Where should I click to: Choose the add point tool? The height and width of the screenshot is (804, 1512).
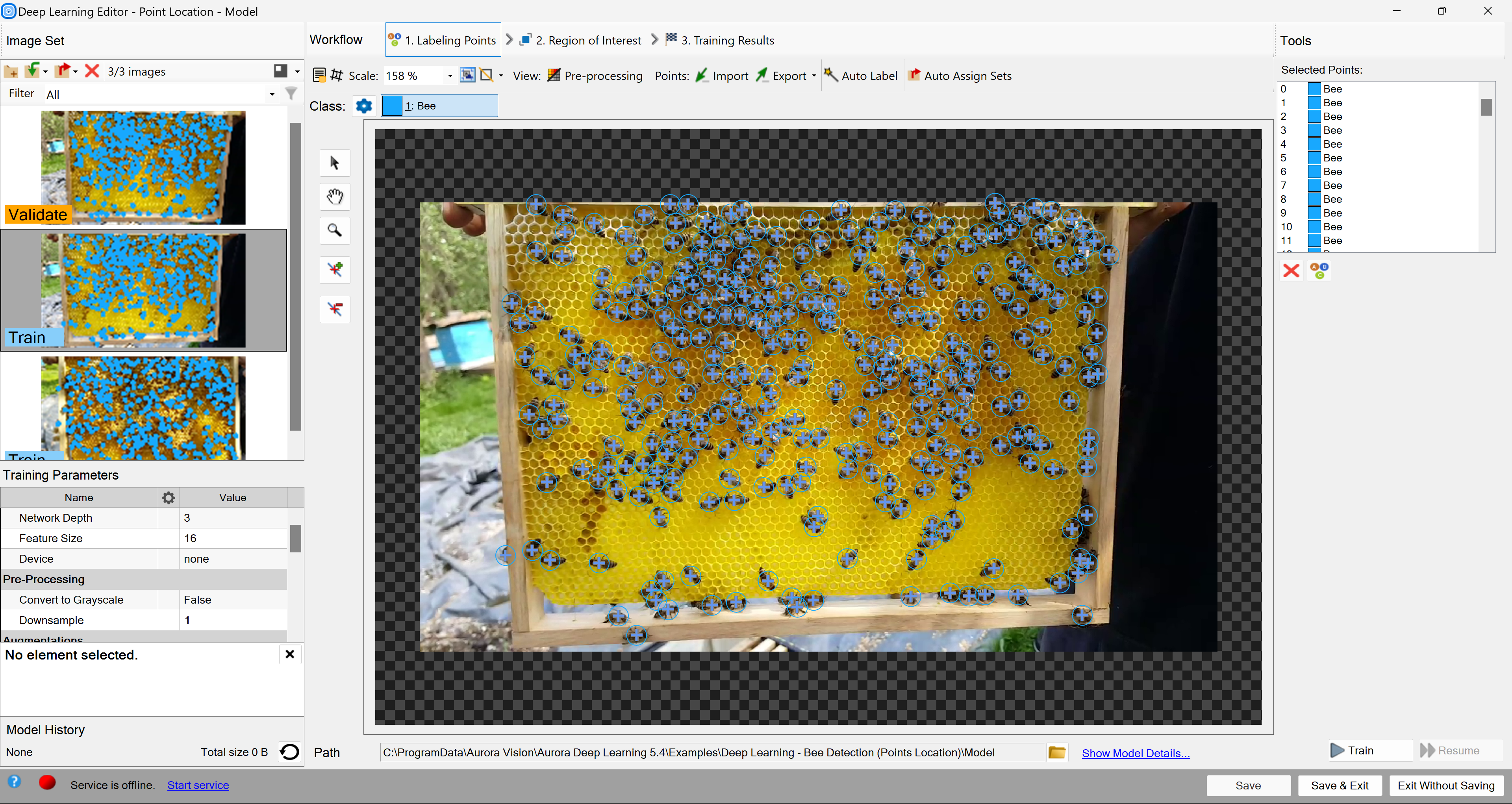tap(335, 269)
